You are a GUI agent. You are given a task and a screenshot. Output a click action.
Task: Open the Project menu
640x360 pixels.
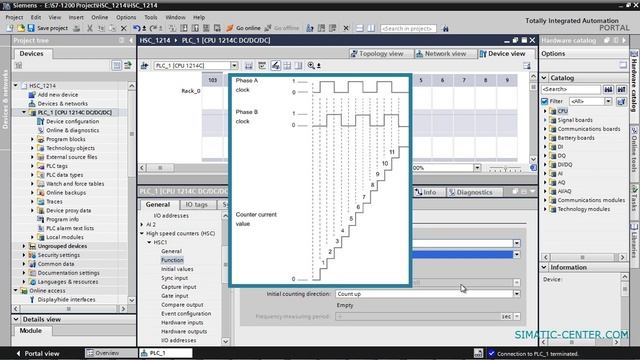pyautogui.click(x=14, y=17)
